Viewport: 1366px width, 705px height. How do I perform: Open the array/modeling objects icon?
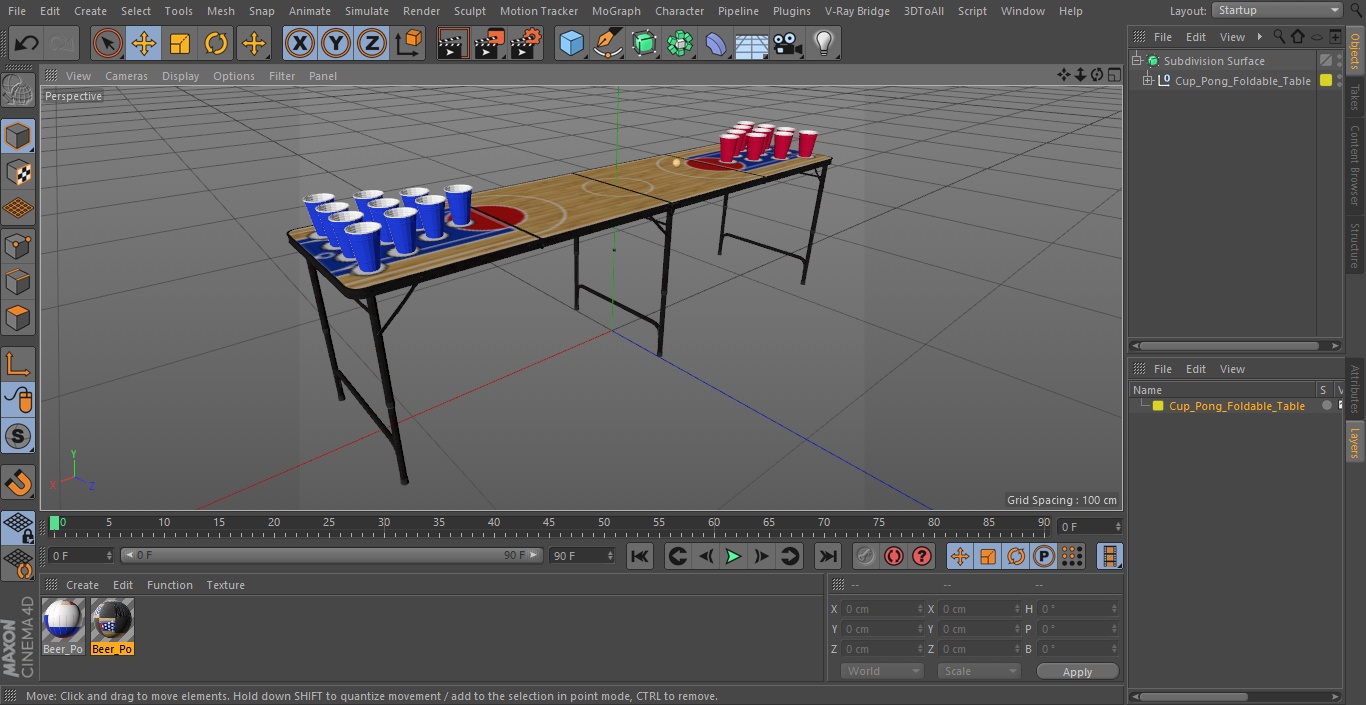[x=680, y=44]
